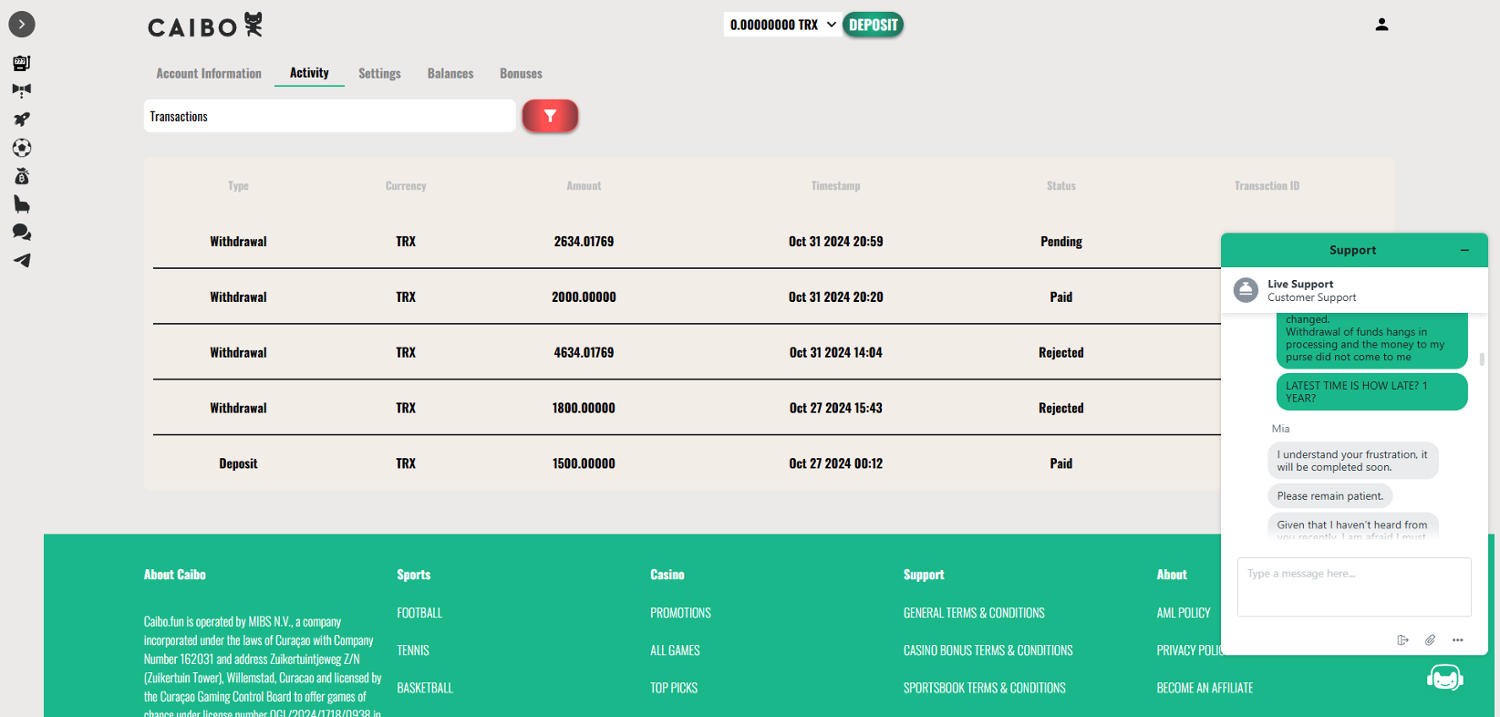
Task: Open the slot machine games icon
Action: pos(21,63)
